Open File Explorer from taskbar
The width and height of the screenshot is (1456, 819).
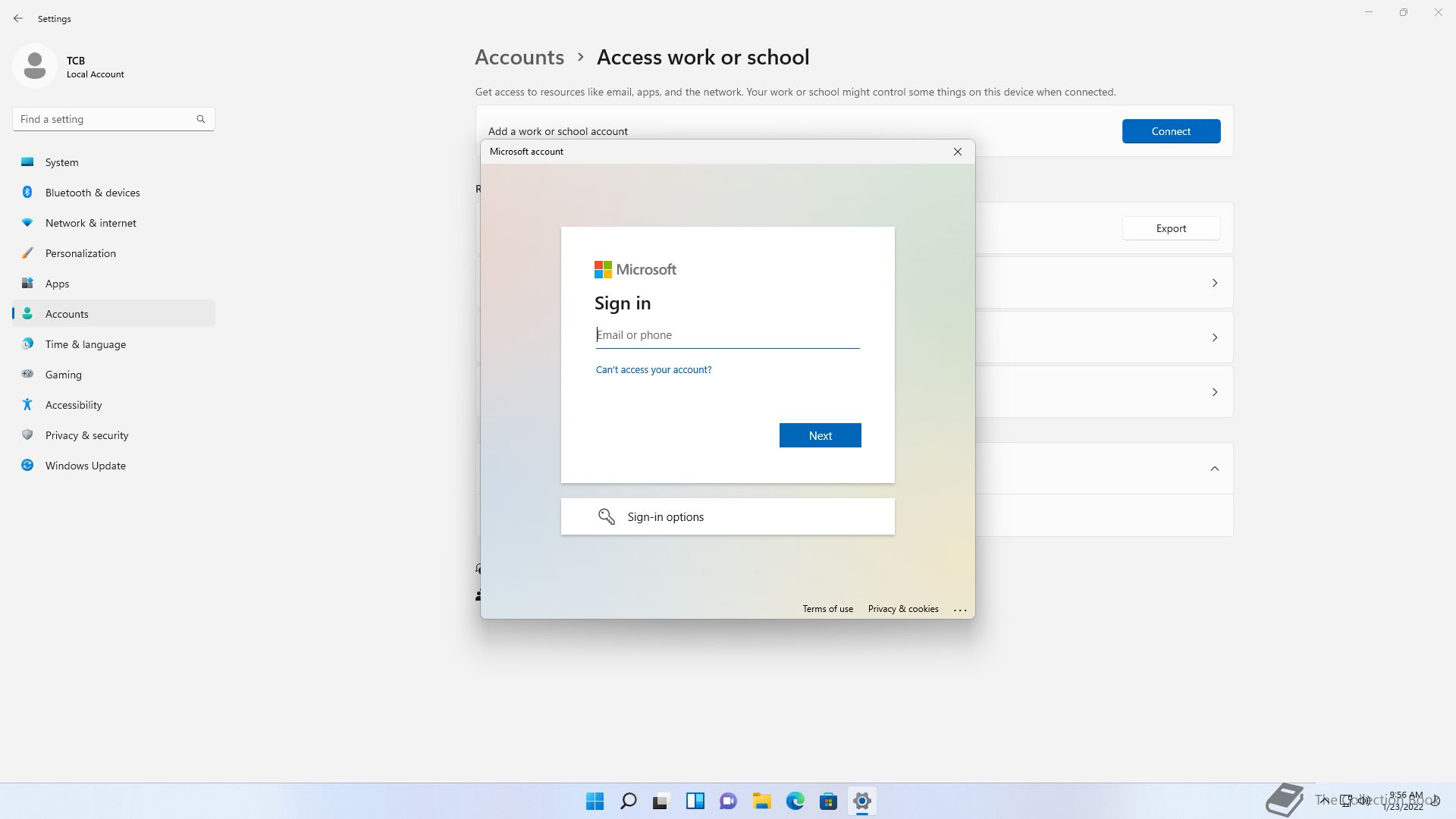761,801
